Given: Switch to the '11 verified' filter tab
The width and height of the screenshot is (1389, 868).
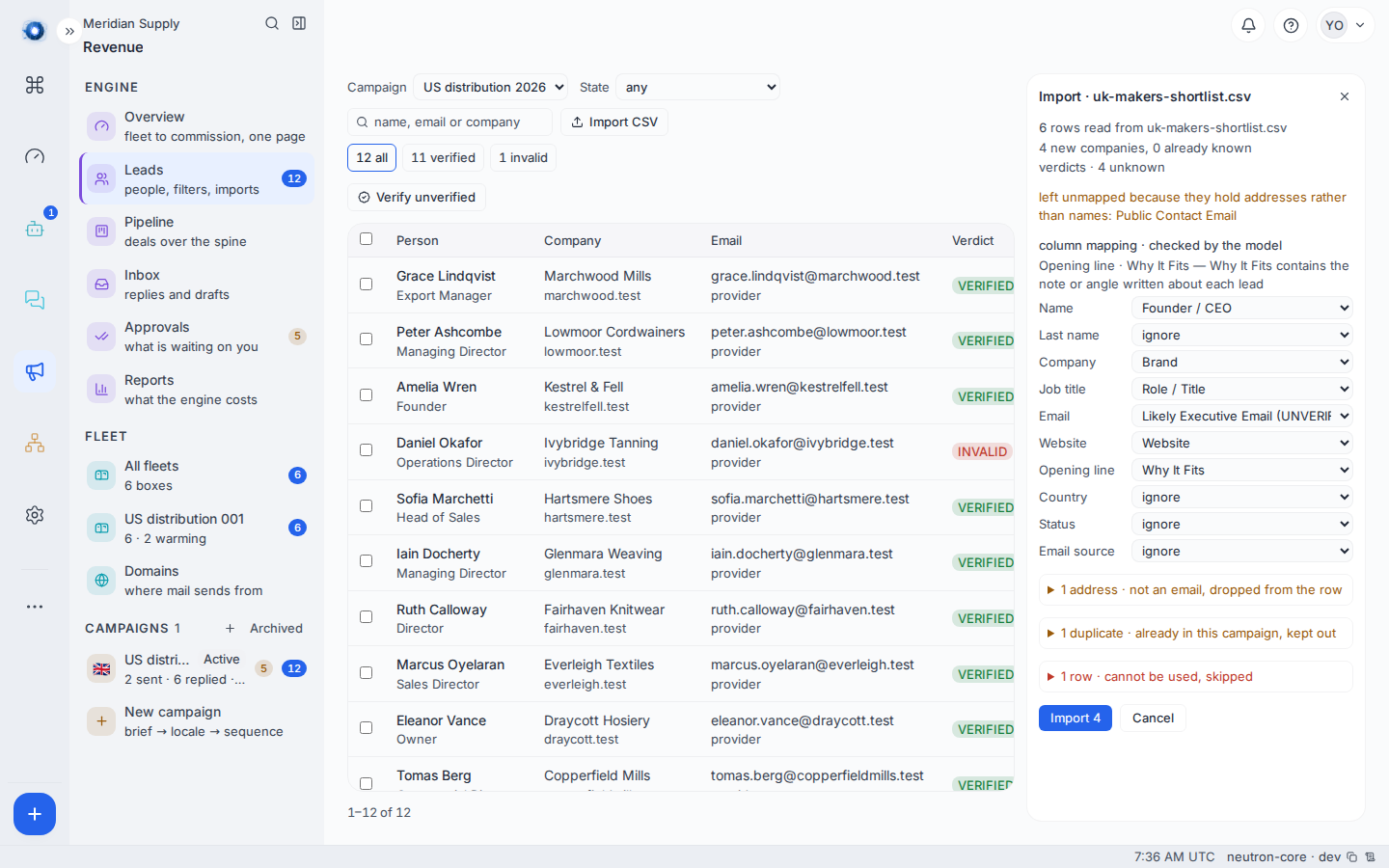Looking at the screenshot, I should [443, 158].
